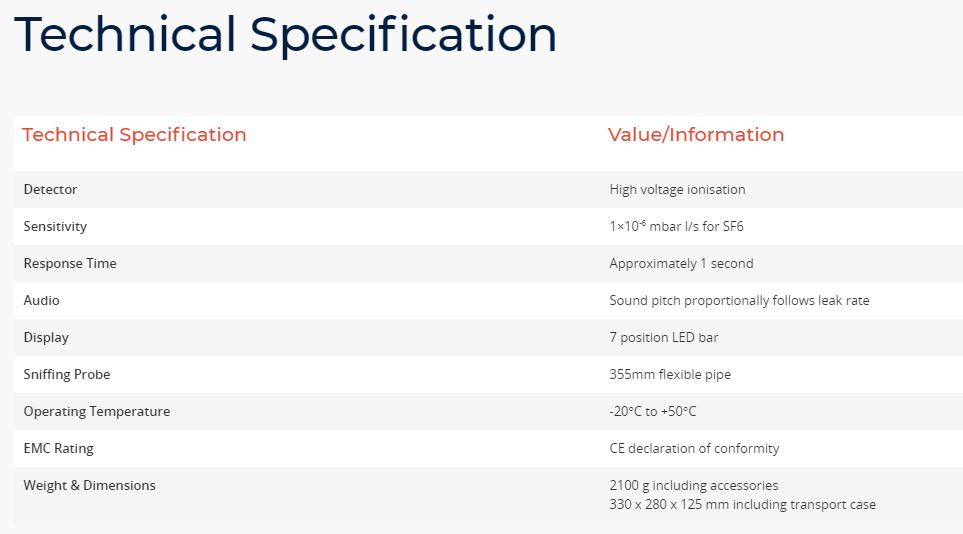This screenshot has width=963, height=534.
Task: Select the Sensitivity row label
Action: [x=55, y=227]
